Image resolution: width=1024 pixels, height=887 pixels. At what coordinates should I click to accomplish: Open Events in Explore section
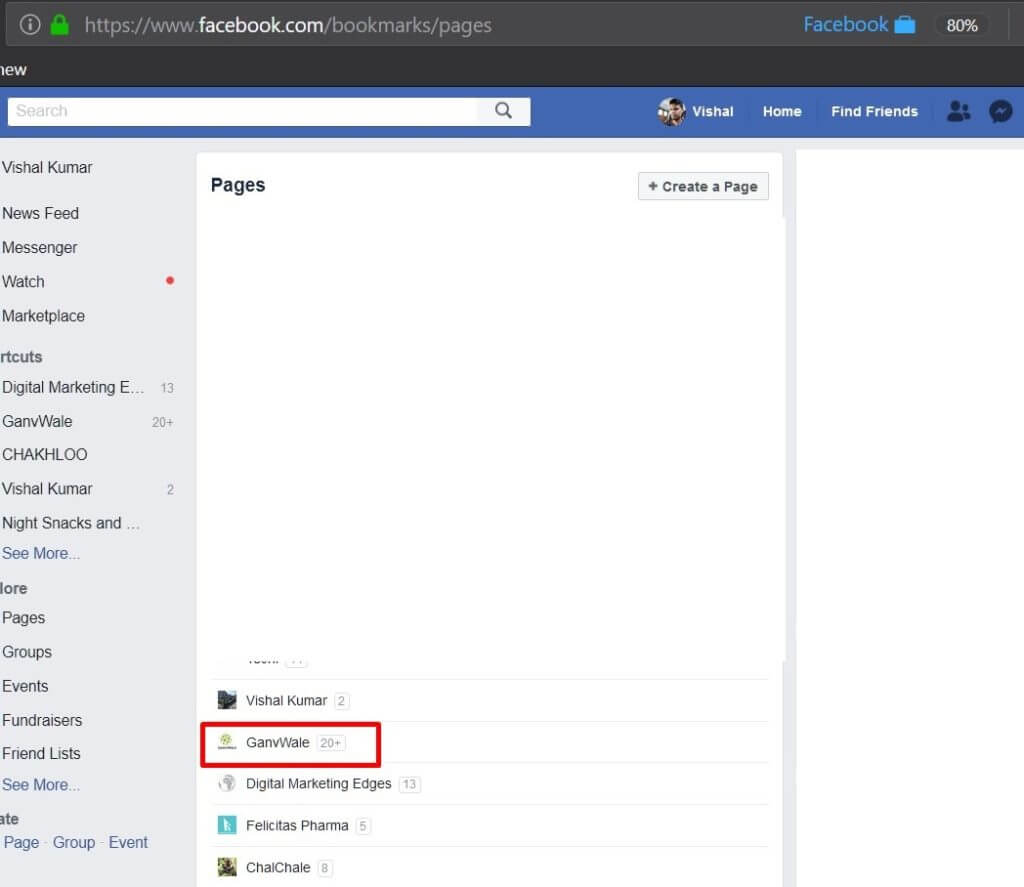[25, 686]
